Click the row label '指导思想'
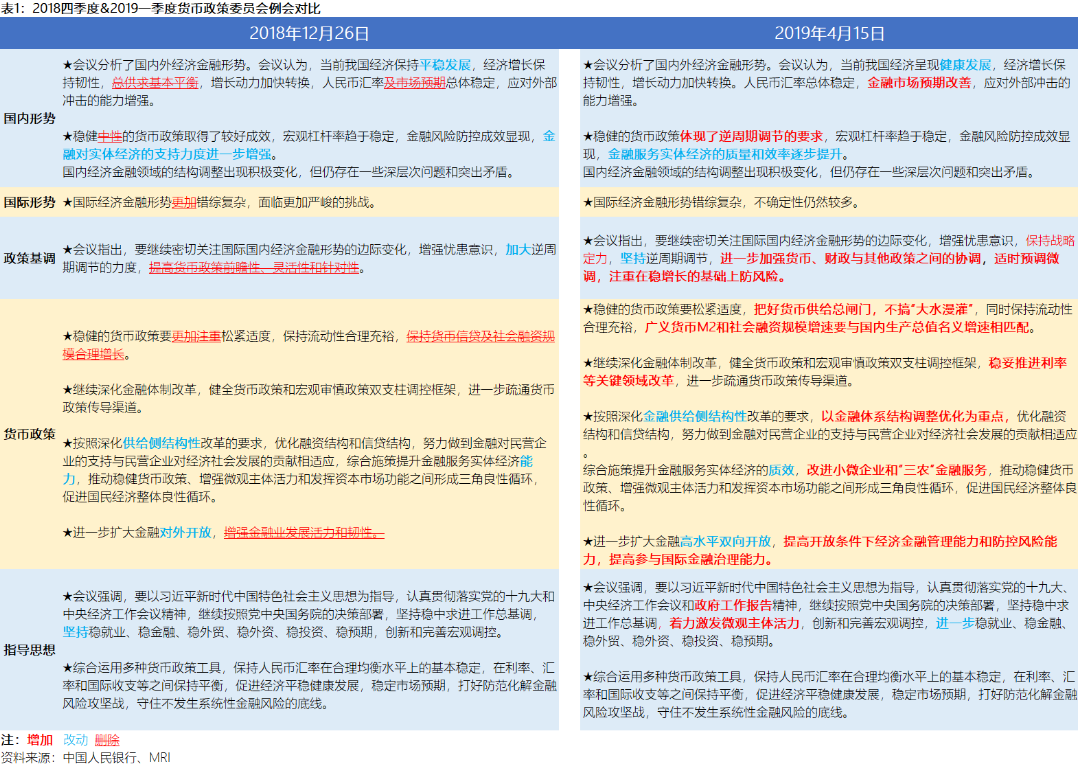 (x=30, y=650)
